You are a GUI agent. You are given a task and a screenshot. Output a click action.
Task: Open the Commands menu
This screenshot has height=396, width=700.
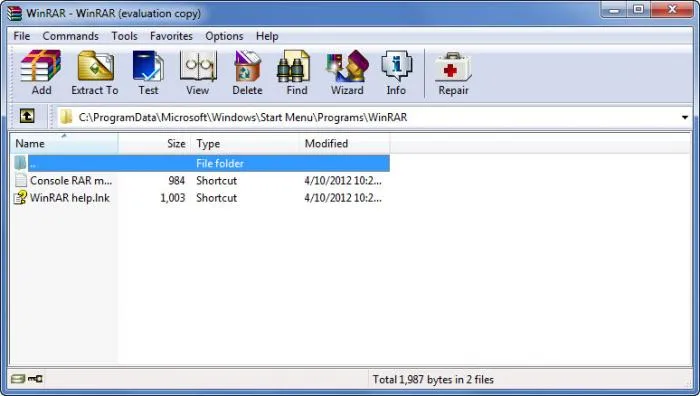pos(71,36)
